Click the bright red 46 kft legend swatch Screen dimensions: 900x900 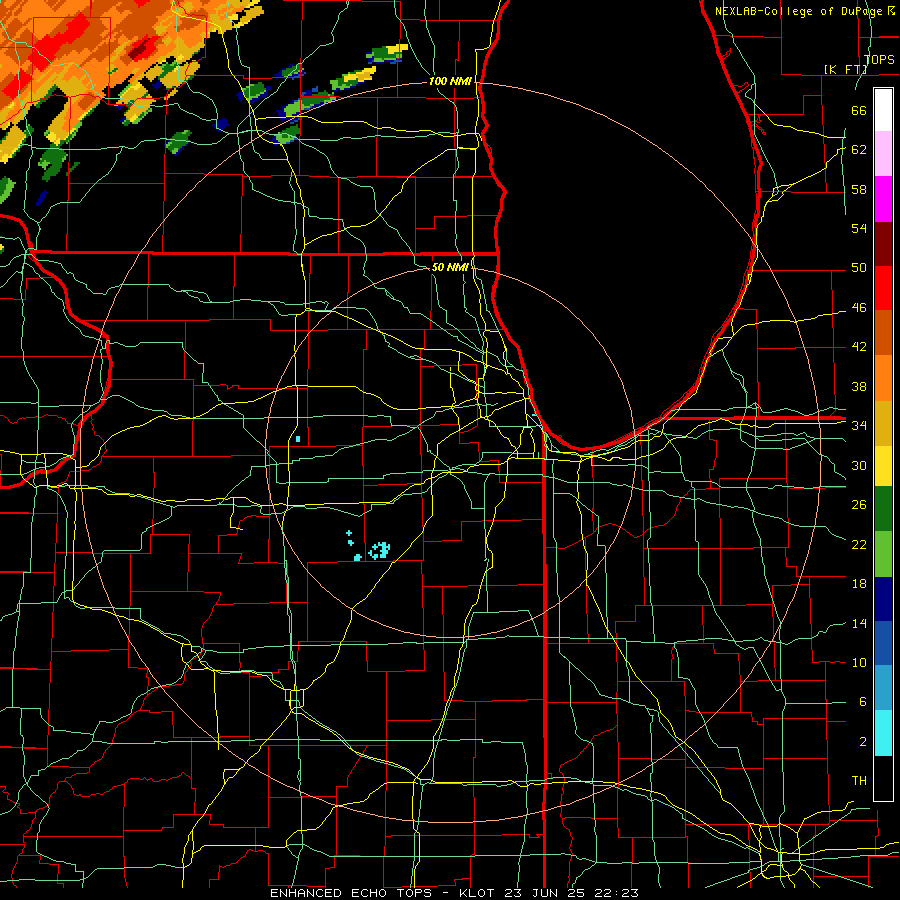coord(883,288)
